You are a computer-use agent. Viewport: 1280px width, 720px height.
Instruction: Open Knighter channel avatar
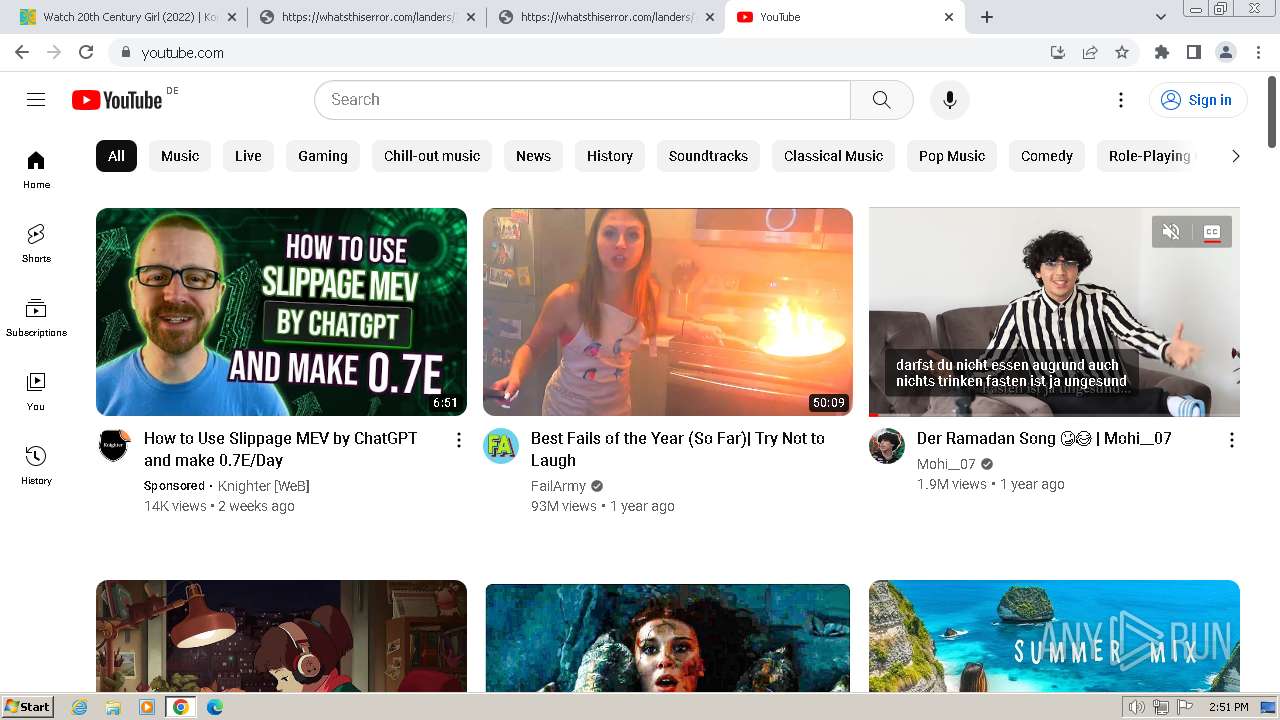coord(114,445)
